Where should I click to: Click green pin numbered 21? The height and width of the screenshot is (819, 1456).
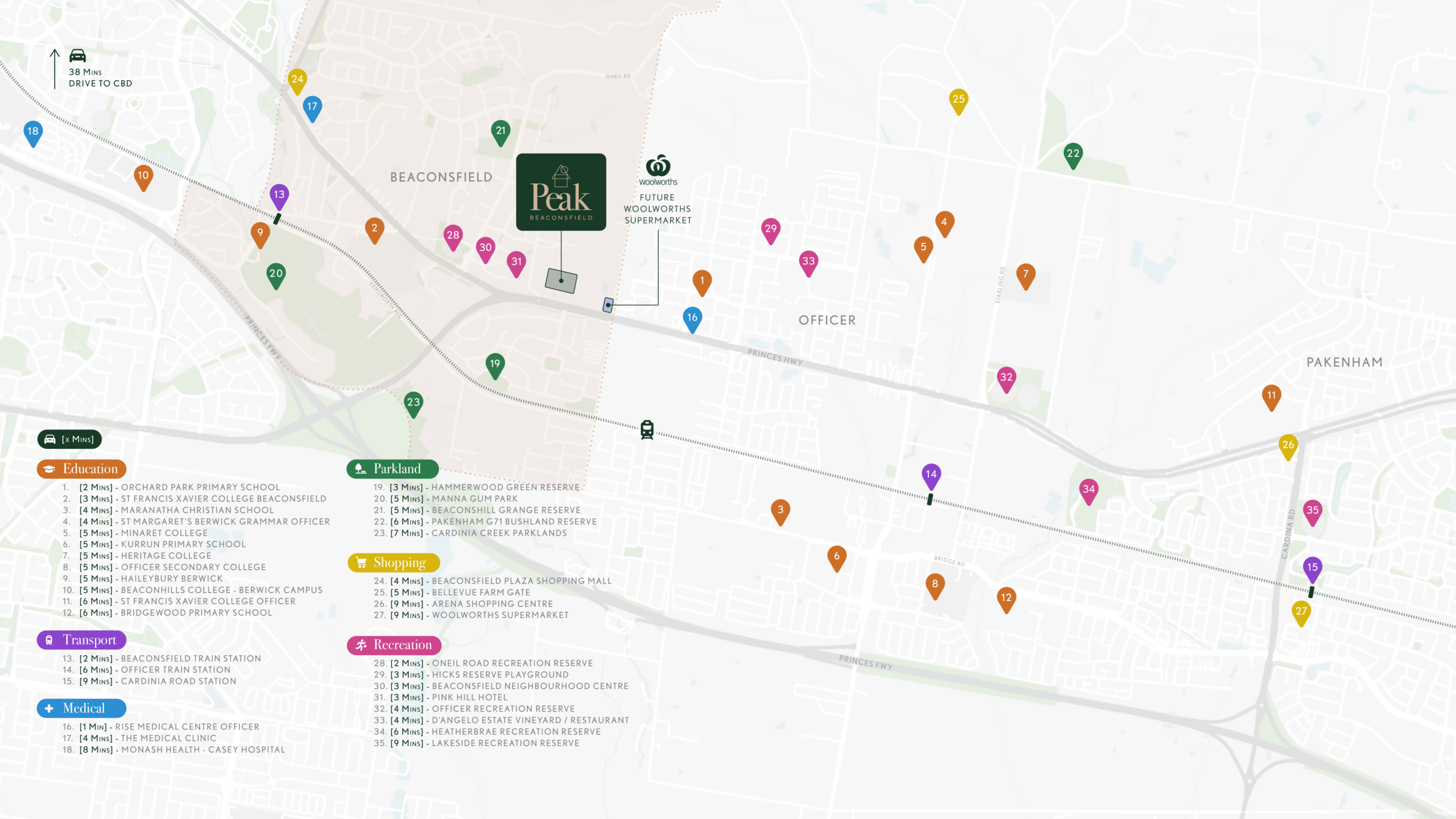click(500, 133)
